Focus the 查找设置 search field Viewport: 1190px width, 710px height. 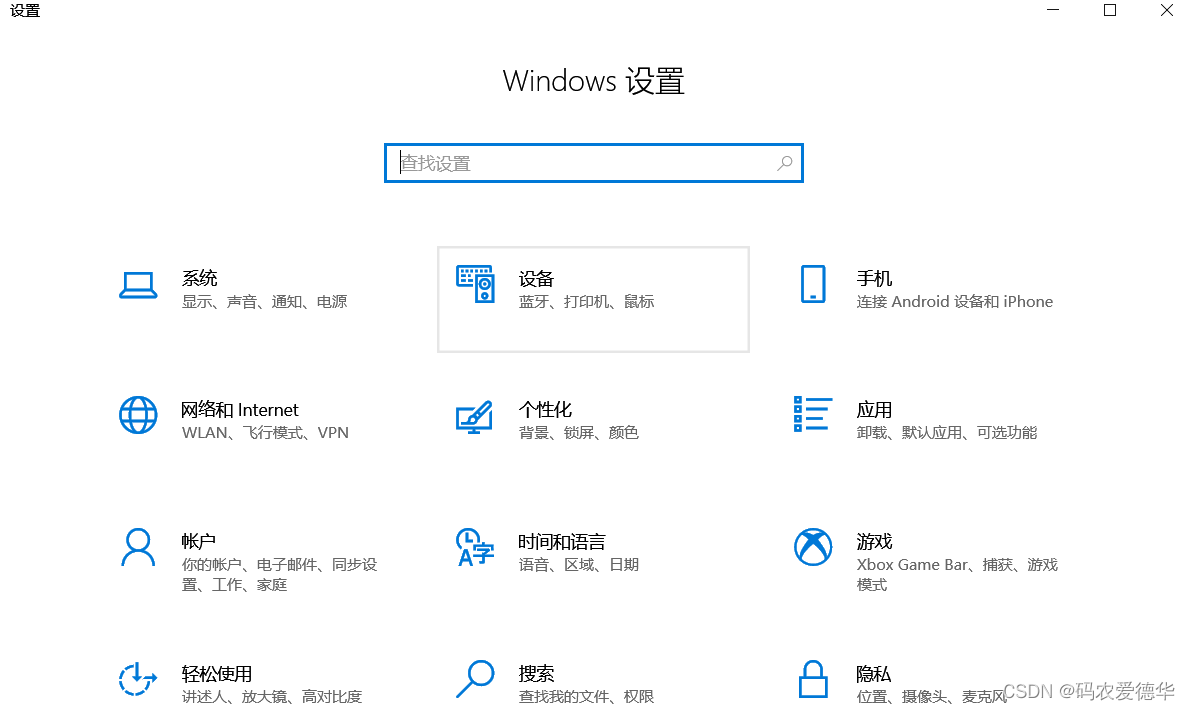tap(593, 163)
